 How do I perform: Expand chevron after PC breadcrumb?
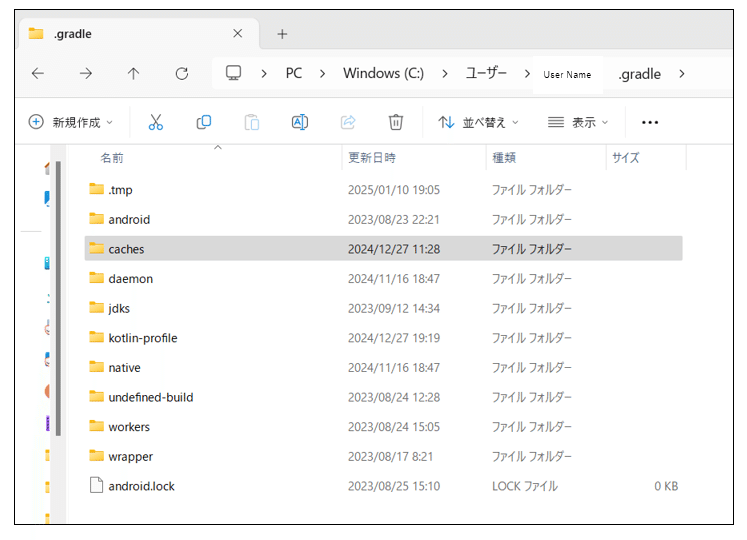click(323, 74)
